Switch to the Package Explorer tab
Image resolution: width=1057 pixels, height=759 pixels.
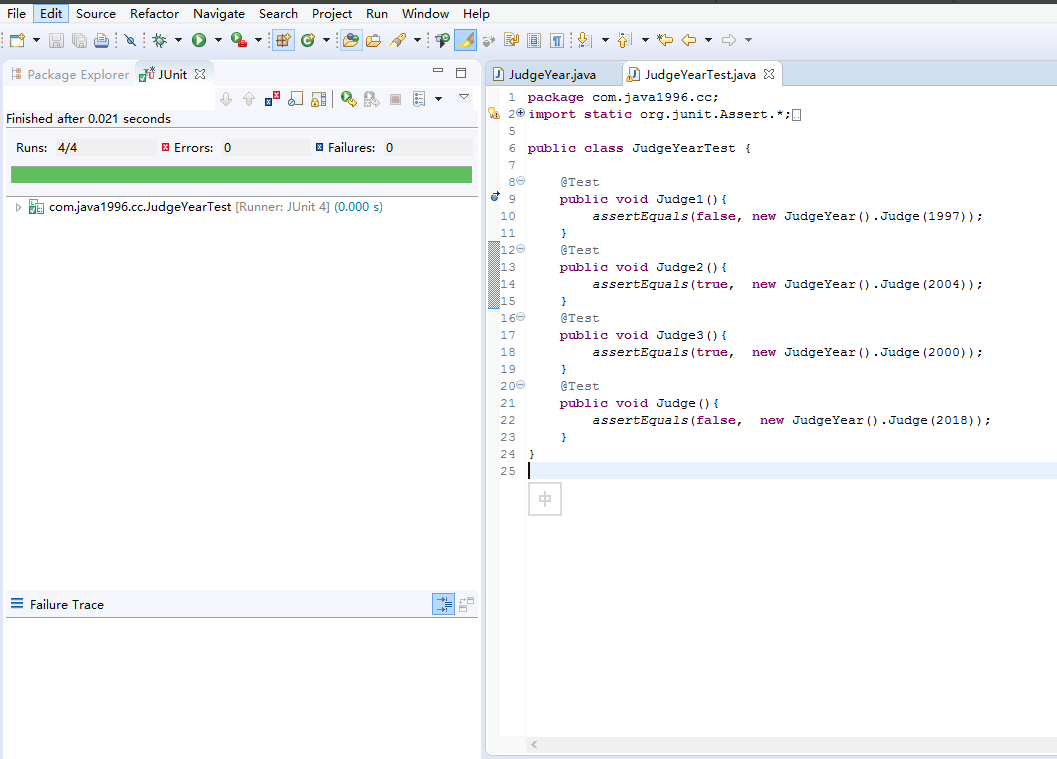coord(77,74)
